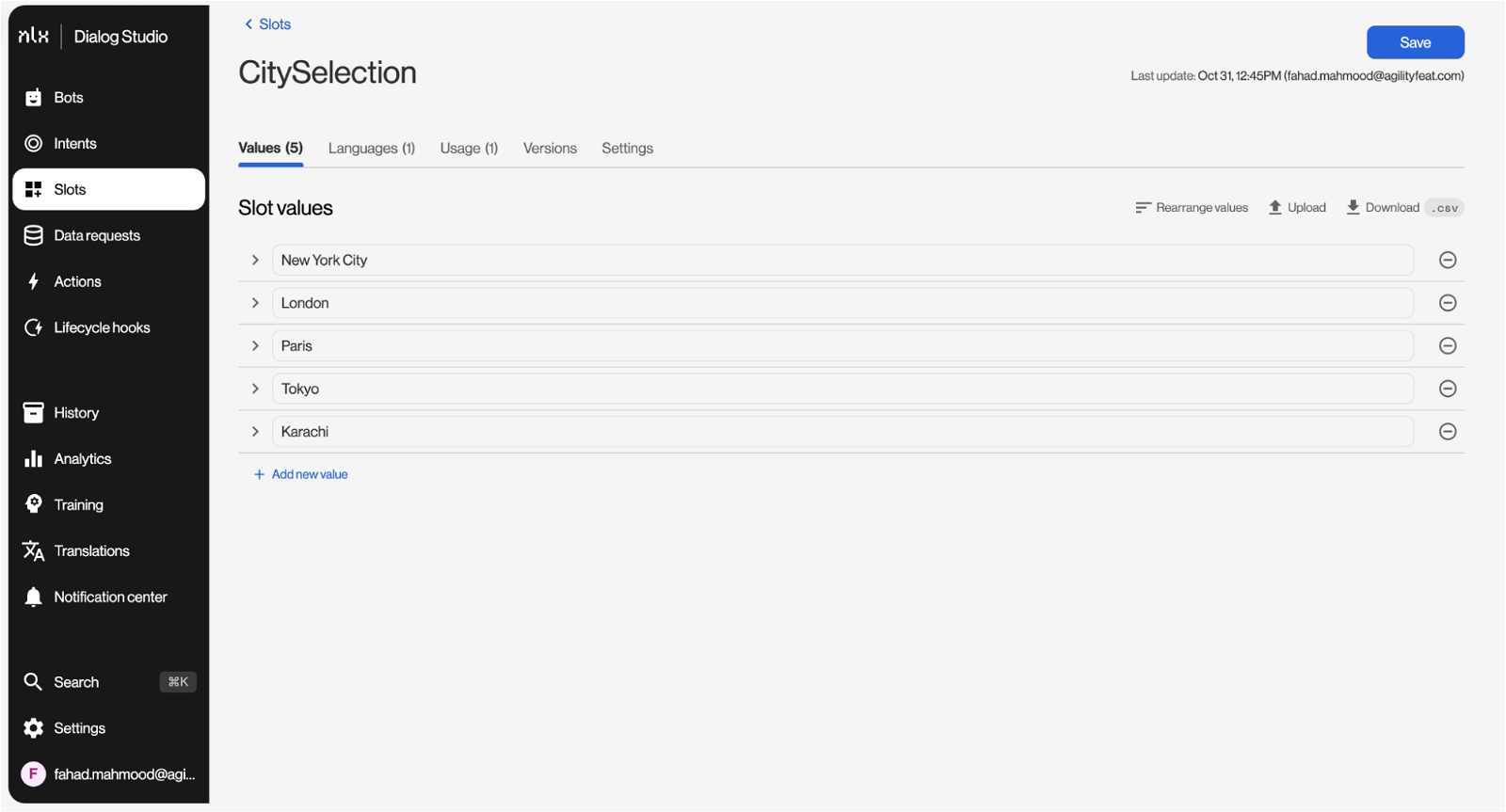Open the Versions tab
Viewport: 1506px width, 812px height.
550,149
